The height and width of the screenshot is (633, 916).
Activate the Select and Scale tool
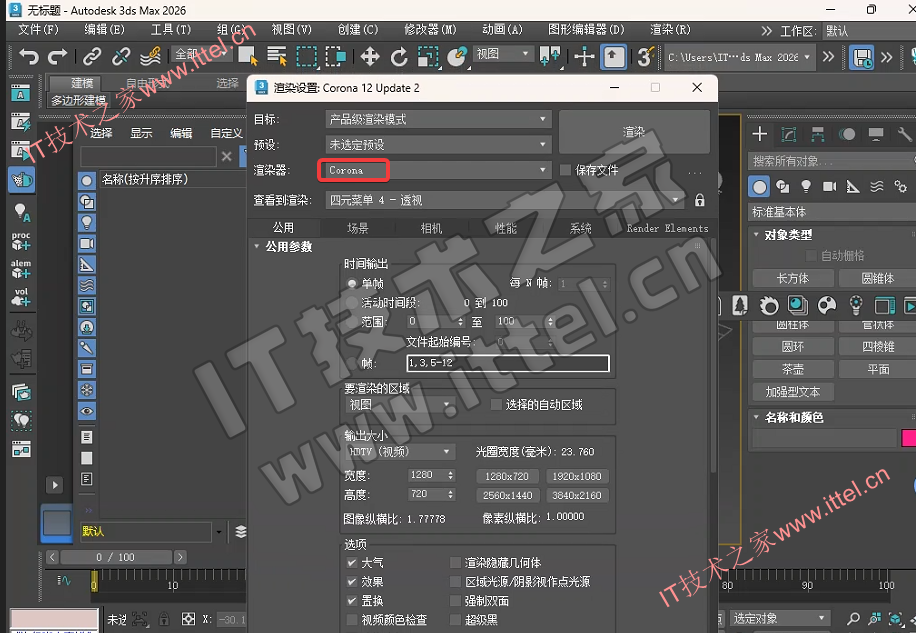point(428,57)
